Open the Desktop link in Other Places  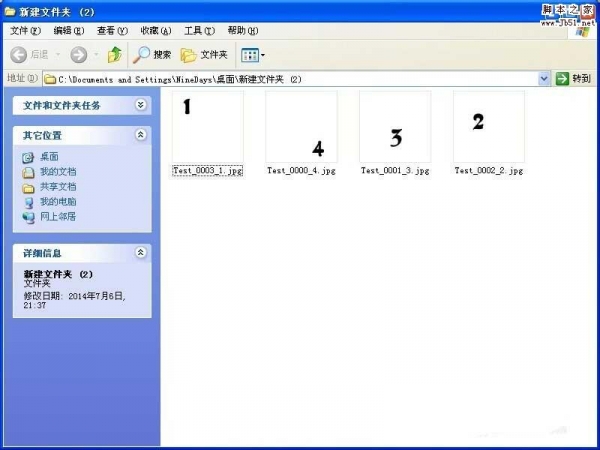(x=48, y=157)
